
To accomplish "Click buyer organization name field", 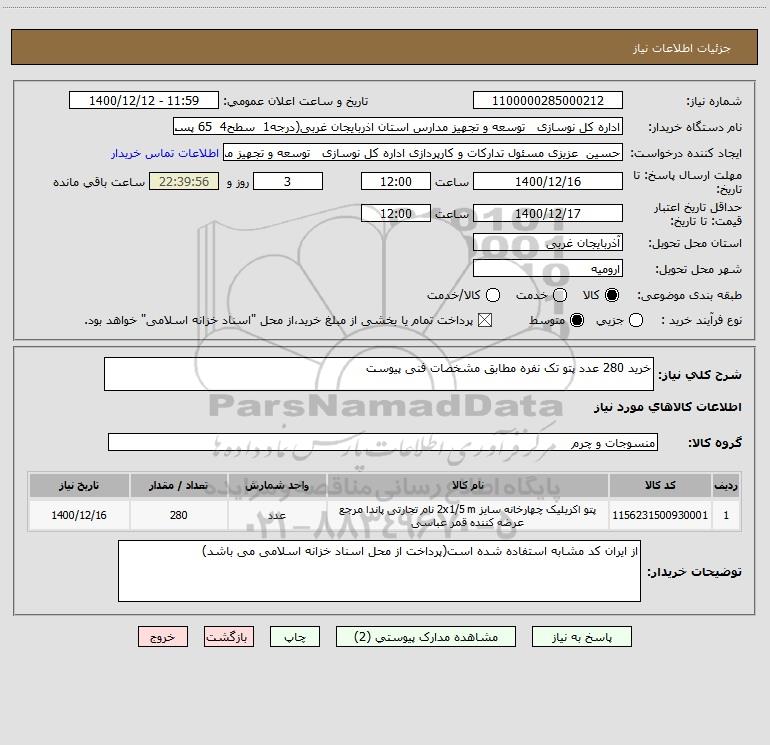I will point(398,126).
